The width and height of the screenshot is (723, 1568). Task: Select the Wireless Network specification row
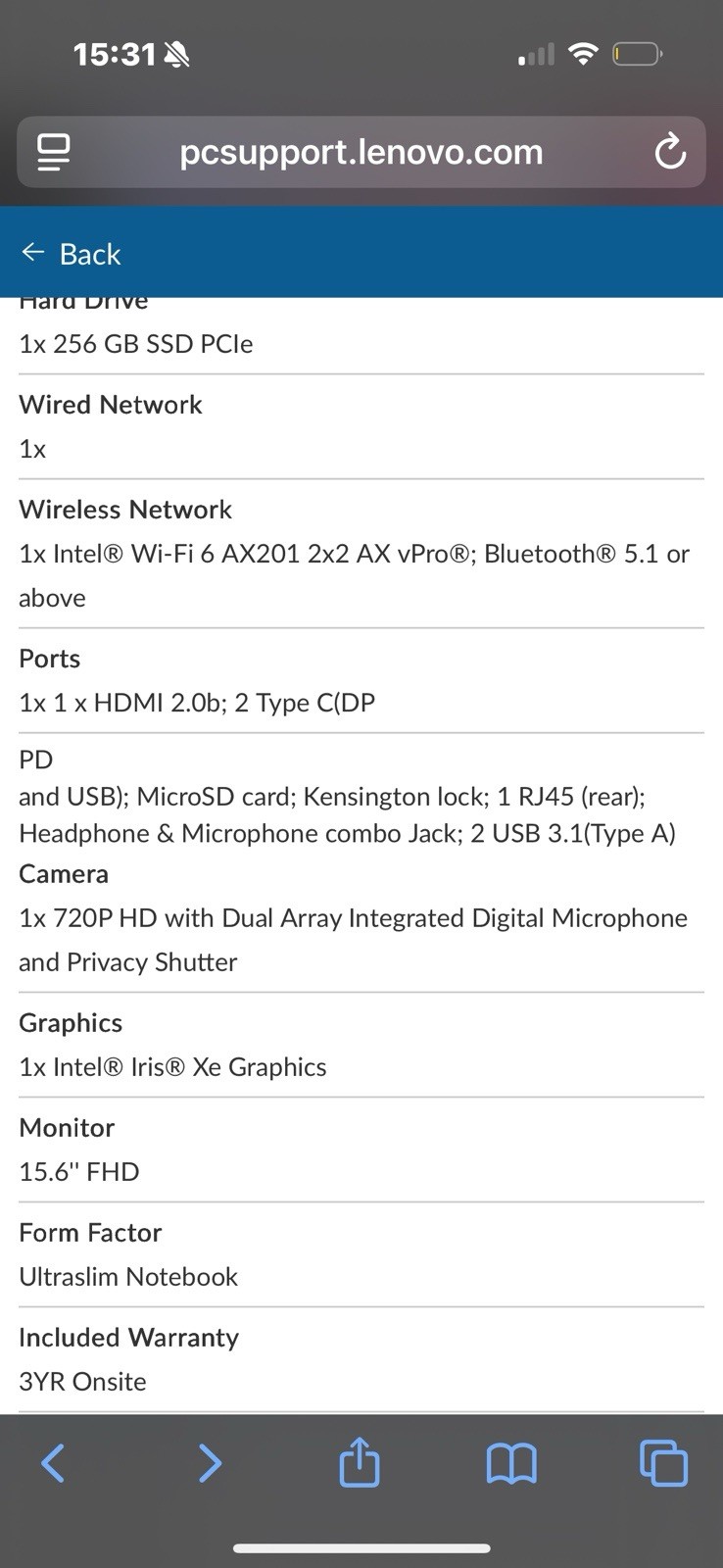[361, 554]
